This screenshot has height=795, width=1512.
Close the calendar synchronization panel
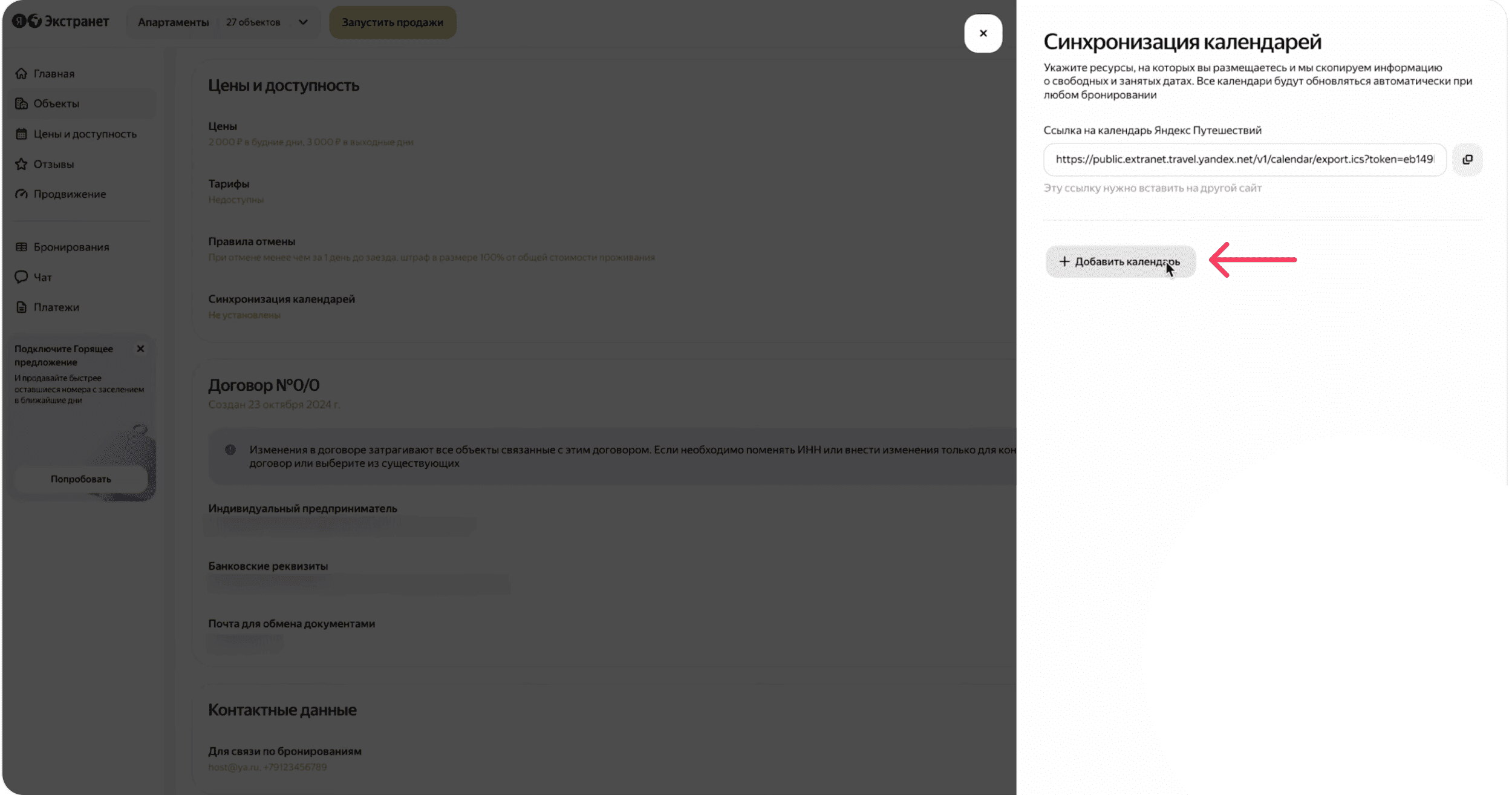coord(983,33)
